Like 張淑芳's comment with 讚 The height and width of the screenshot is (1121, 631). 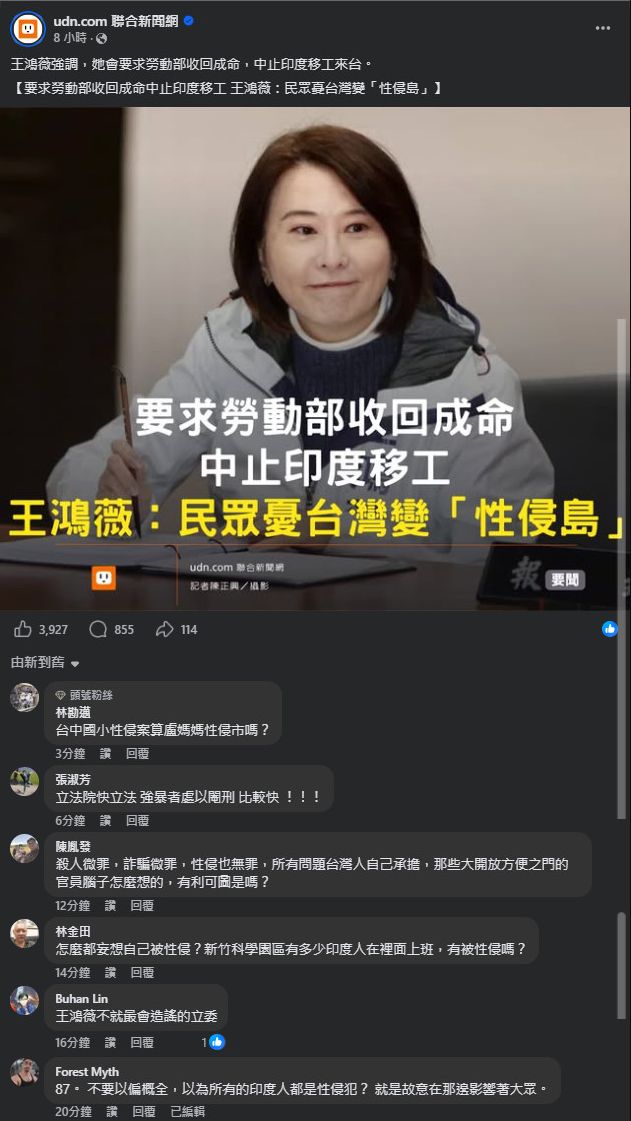click(x=105, y=820)
